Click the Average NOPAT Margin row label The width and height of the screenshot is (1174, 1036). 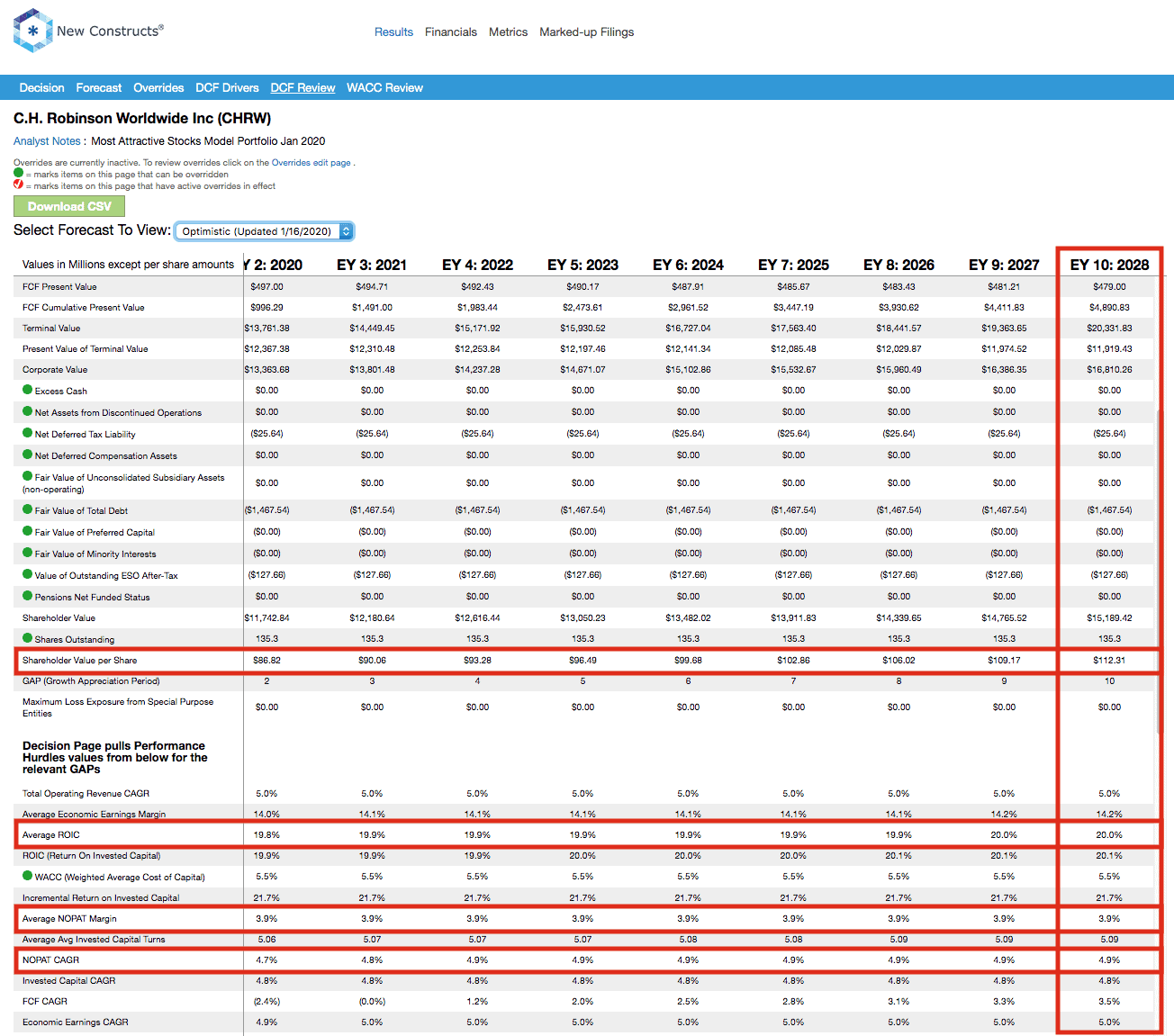pyautogui.click(x=69, y=918)
